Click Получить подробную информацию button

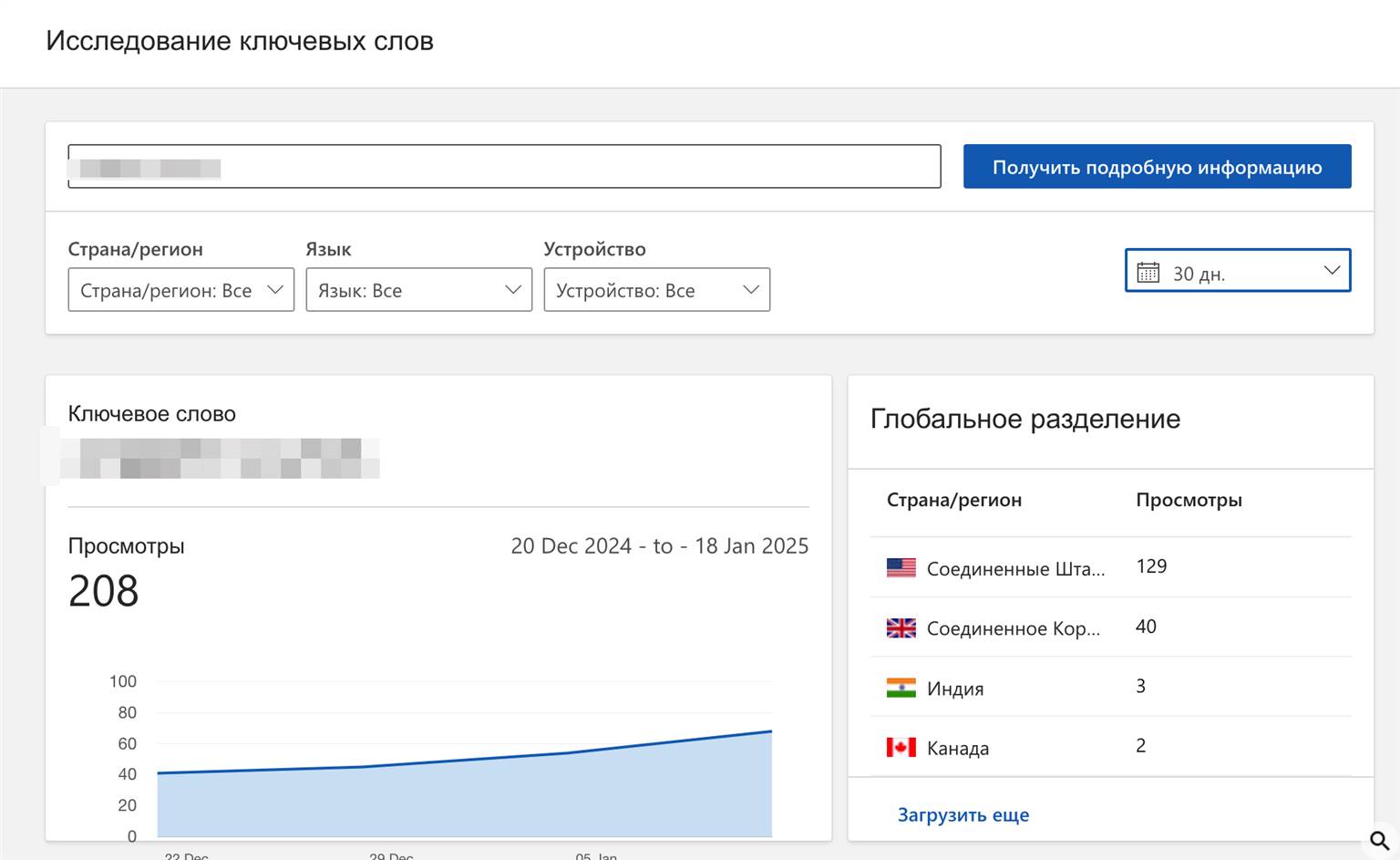coord(1158,167)
